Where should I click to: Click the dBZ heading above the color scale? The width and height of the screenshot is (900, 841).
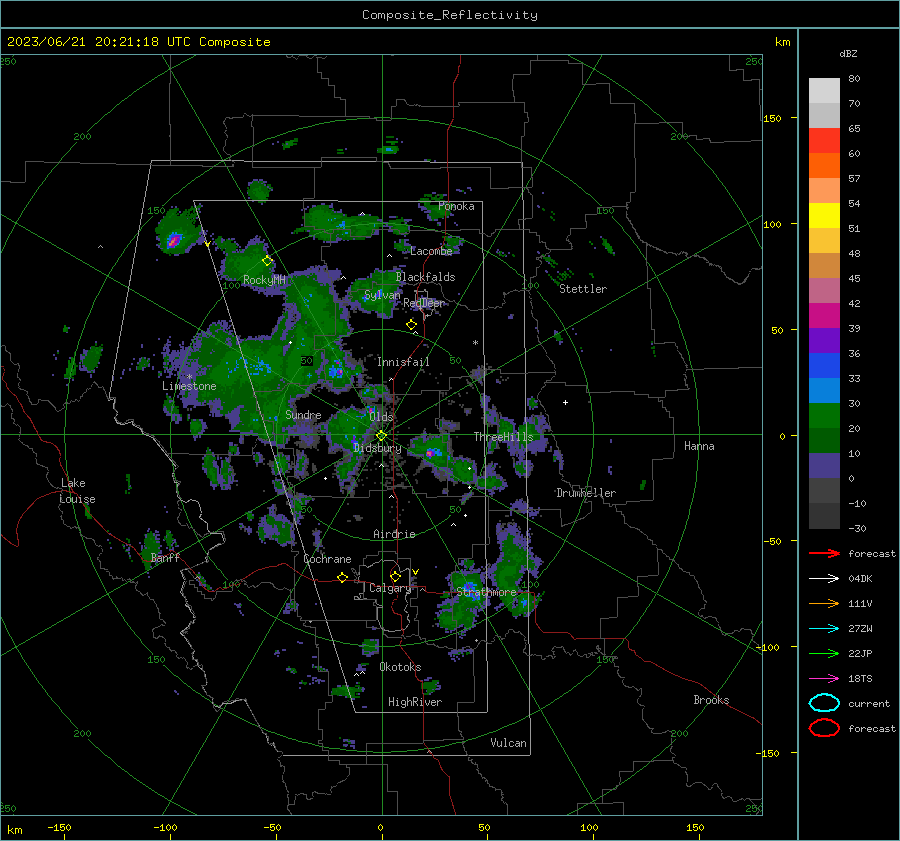[x=848, y=53]
